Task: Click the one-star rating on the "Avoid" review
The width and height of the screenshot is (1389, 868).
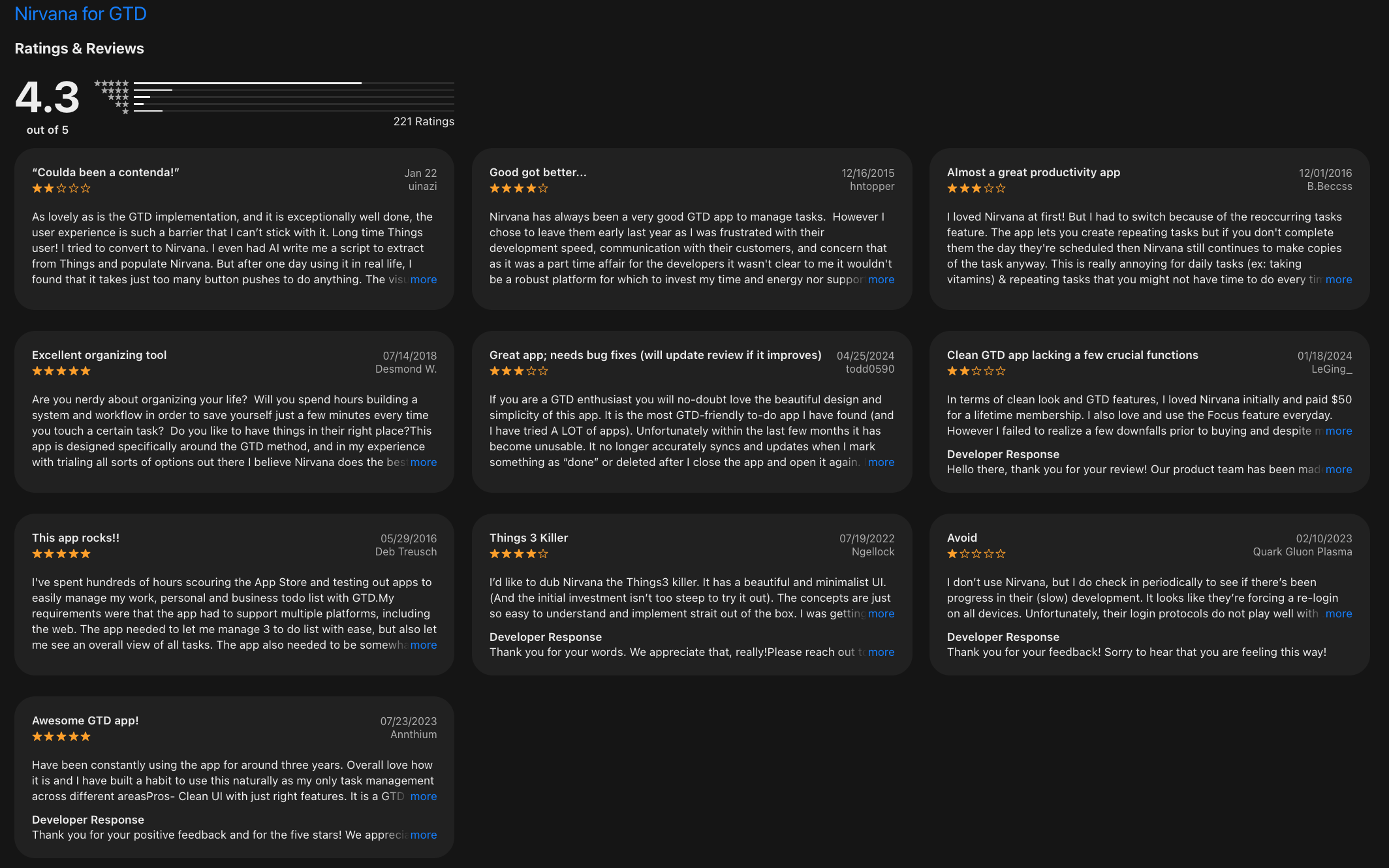Action: (975, 553)
